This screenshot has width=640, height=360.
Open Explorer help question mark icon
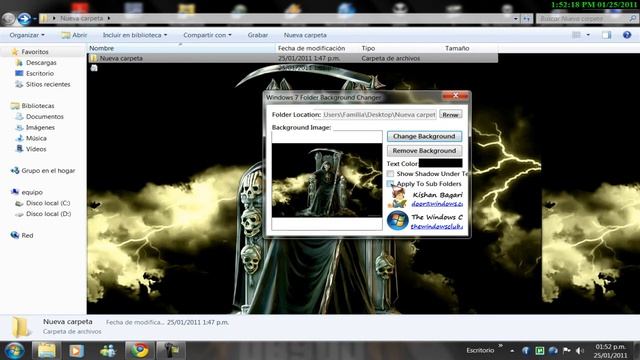pyautogui.click(x=627, y=35)
